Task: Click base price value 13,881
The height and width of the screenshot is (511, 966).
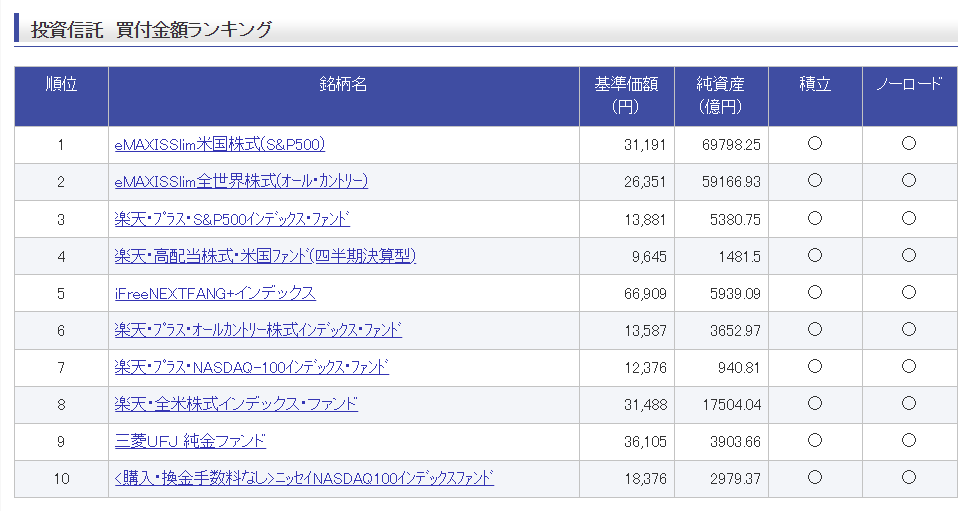Action: 645,220
